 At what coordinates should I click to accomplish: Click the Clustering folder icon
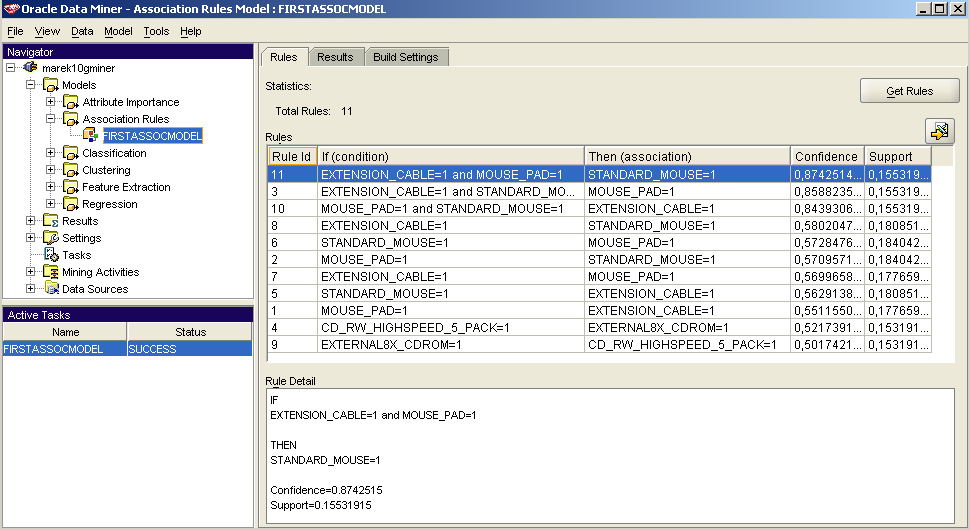[71, 169]
